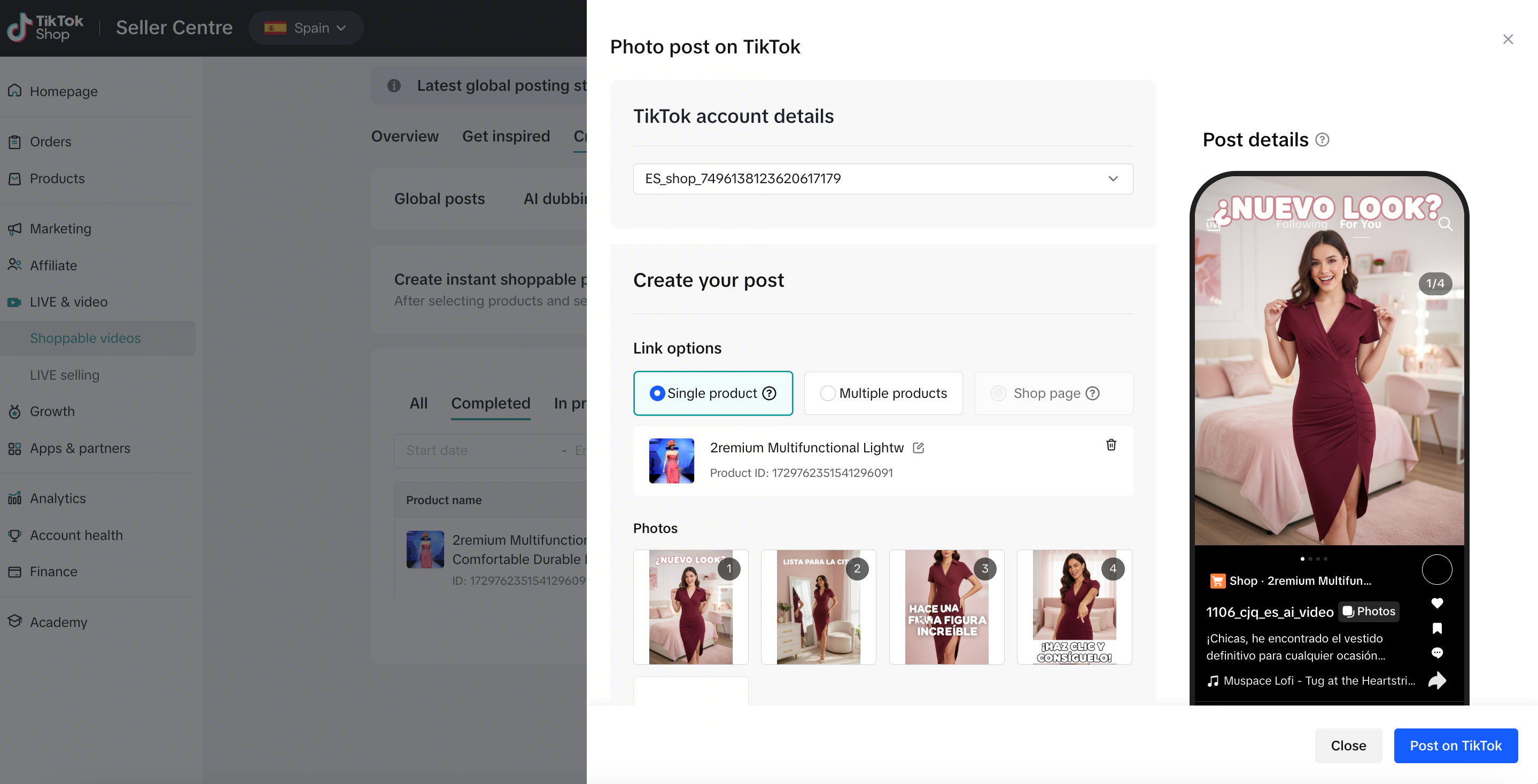The width and height of the screenshot is (1538, 784).
Task: Tap the heart icon in post preview
Action: coord(1436,603)
